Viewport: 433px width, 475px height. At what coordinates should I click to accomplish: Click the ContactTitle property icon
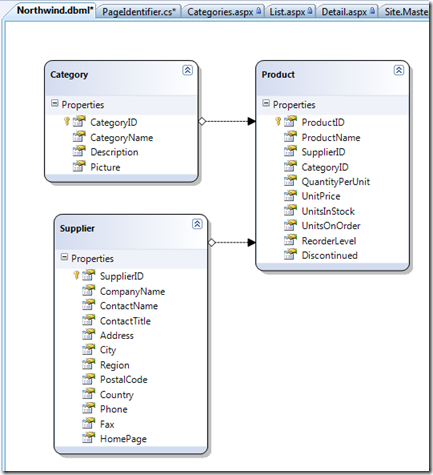(x=89, y=320)
